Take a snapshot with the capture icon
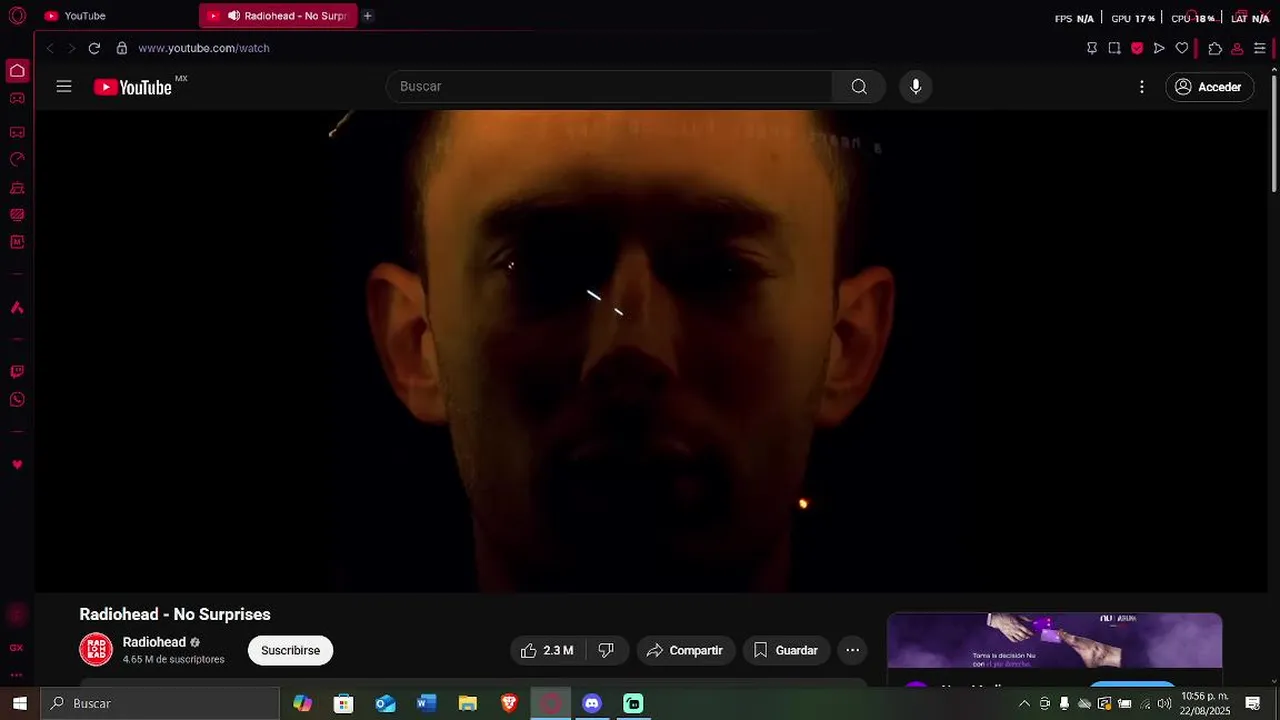This screenshot has width=1280, height=720. click(x=1115, y=48)
